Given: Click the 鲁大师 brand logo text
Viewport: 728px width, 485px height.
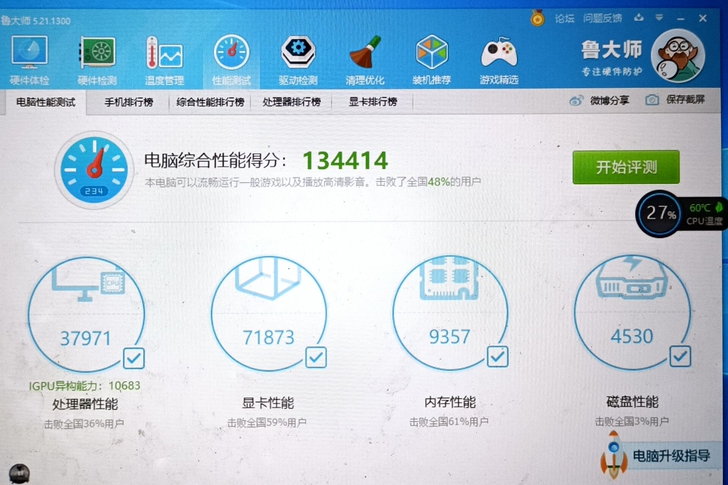Looking at the screenshot, I should (x=612, y=49).
